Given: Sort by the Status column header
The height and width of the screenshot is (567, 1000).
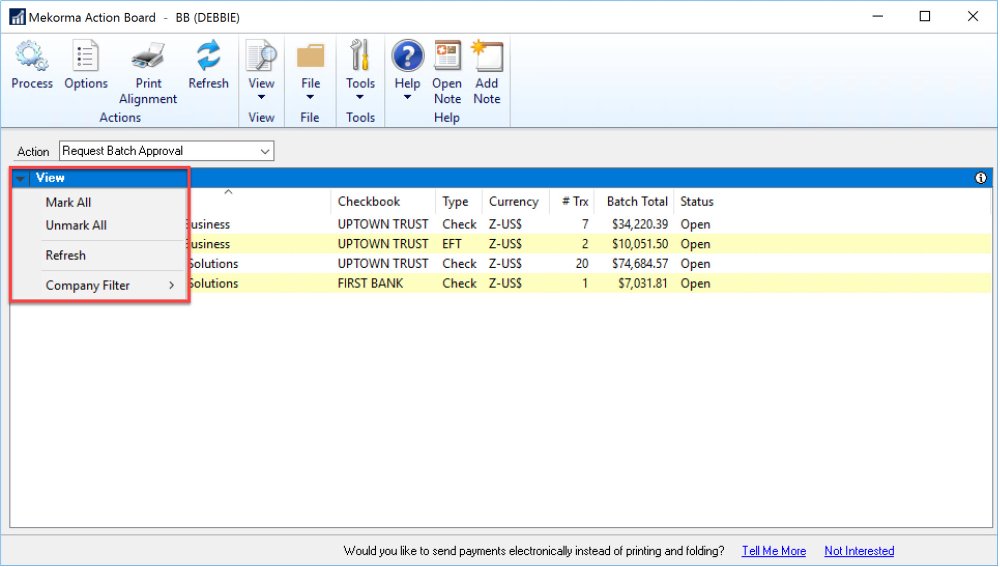Looking at the screenshot, I should click(x=697, y=202).
